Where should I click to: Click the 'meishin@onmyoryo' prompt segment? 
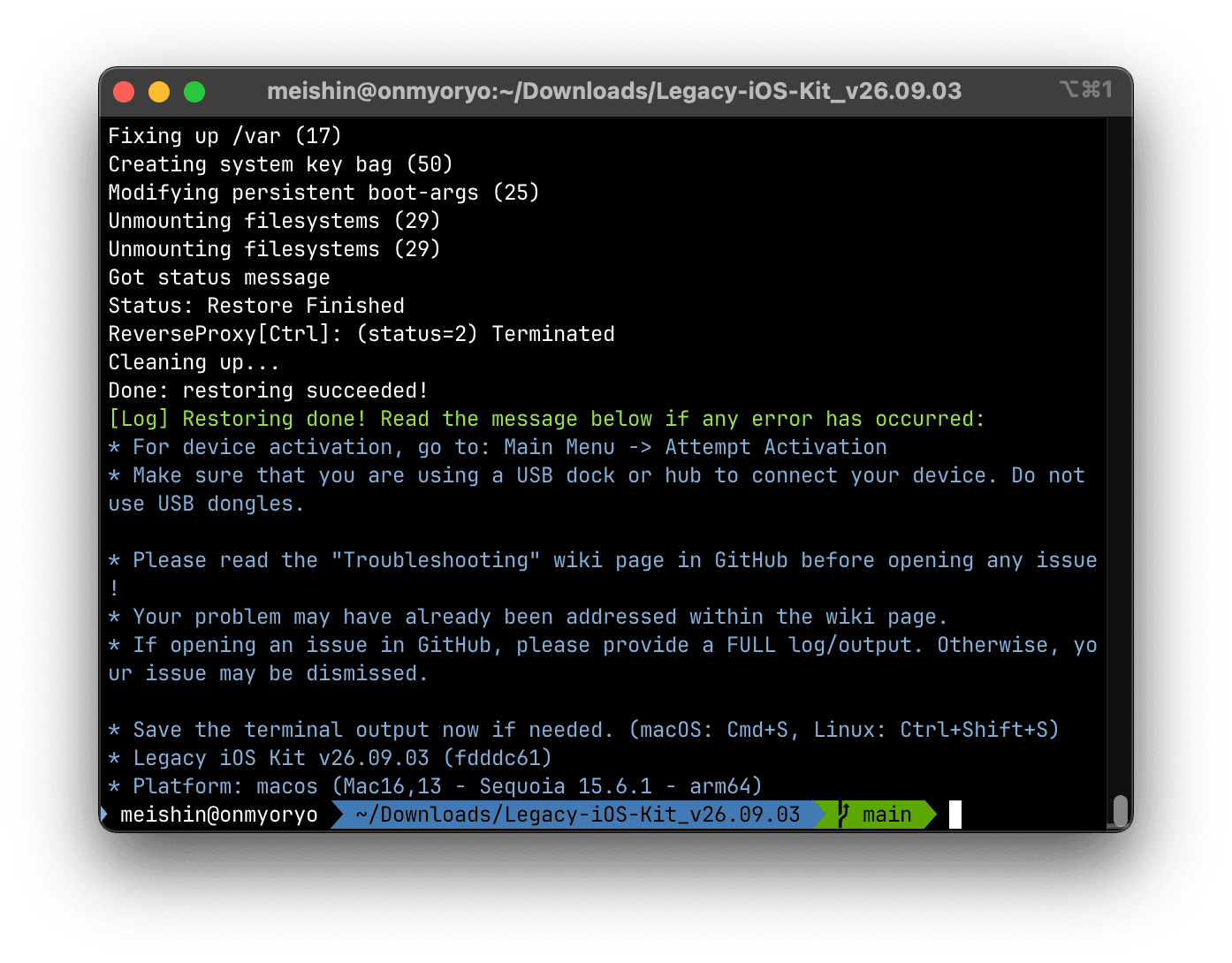pyautogui.click(x=219, y=814)
